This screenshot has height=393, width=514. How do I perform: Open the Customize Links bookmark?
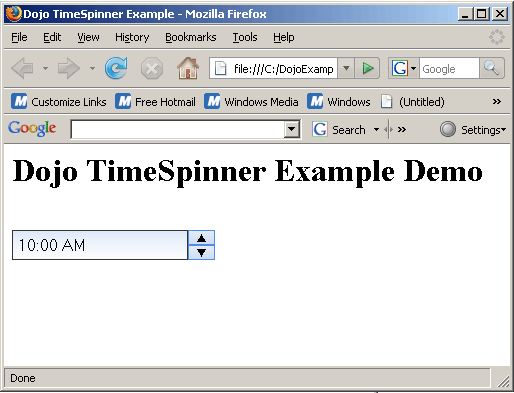(59, 101)
